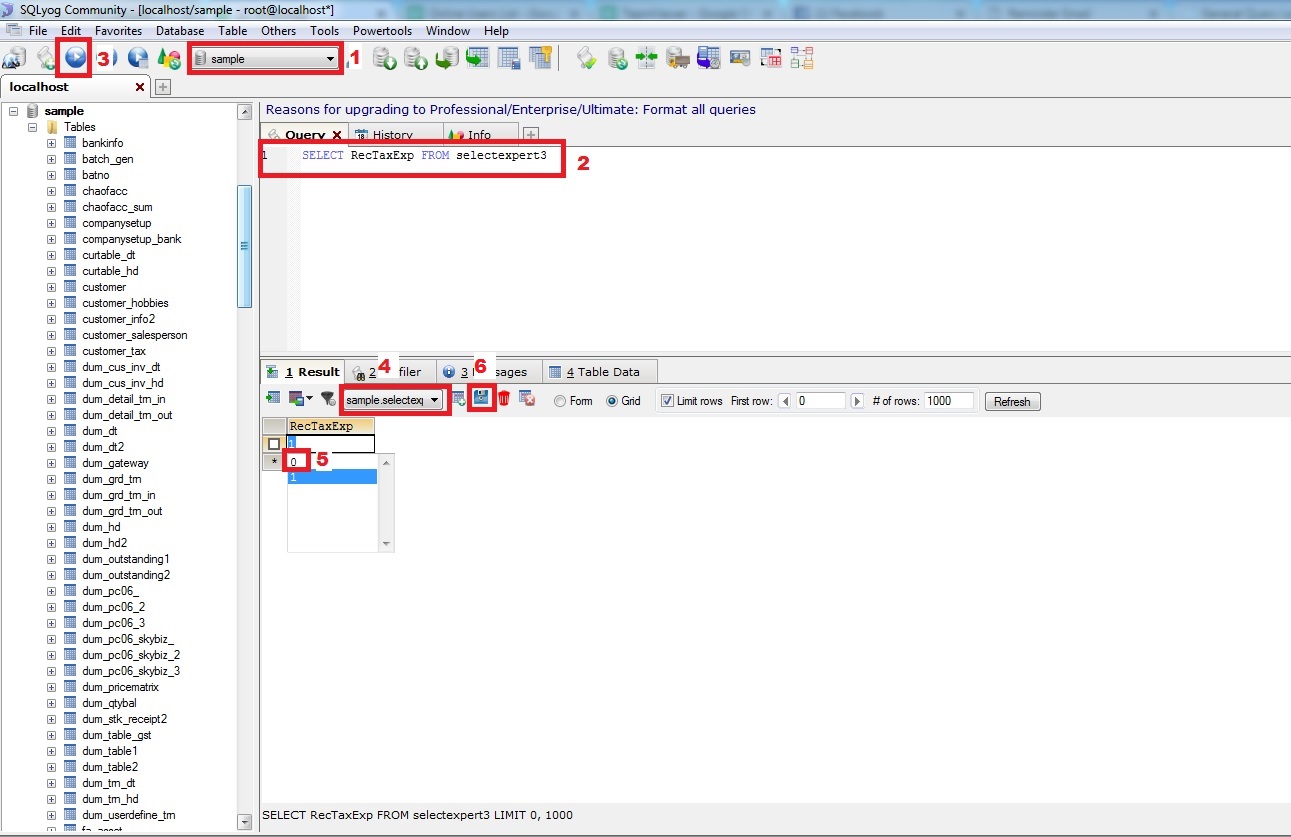The image size is (1291, 837).
Task: Expand the bankinfo table node
Action: (x=51, y=143)
